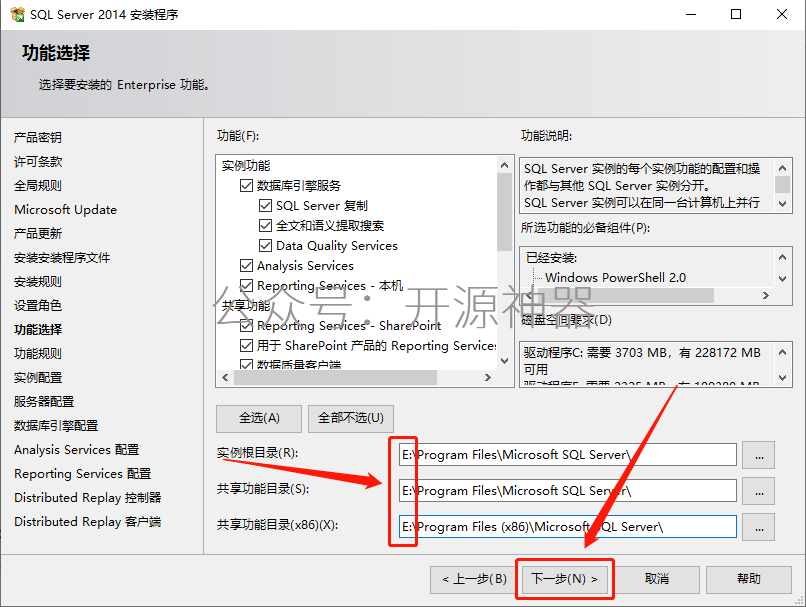Toggle the Reporting Services - 本机 checkbox
Screen dimensions: 806x607
(246, 286)
